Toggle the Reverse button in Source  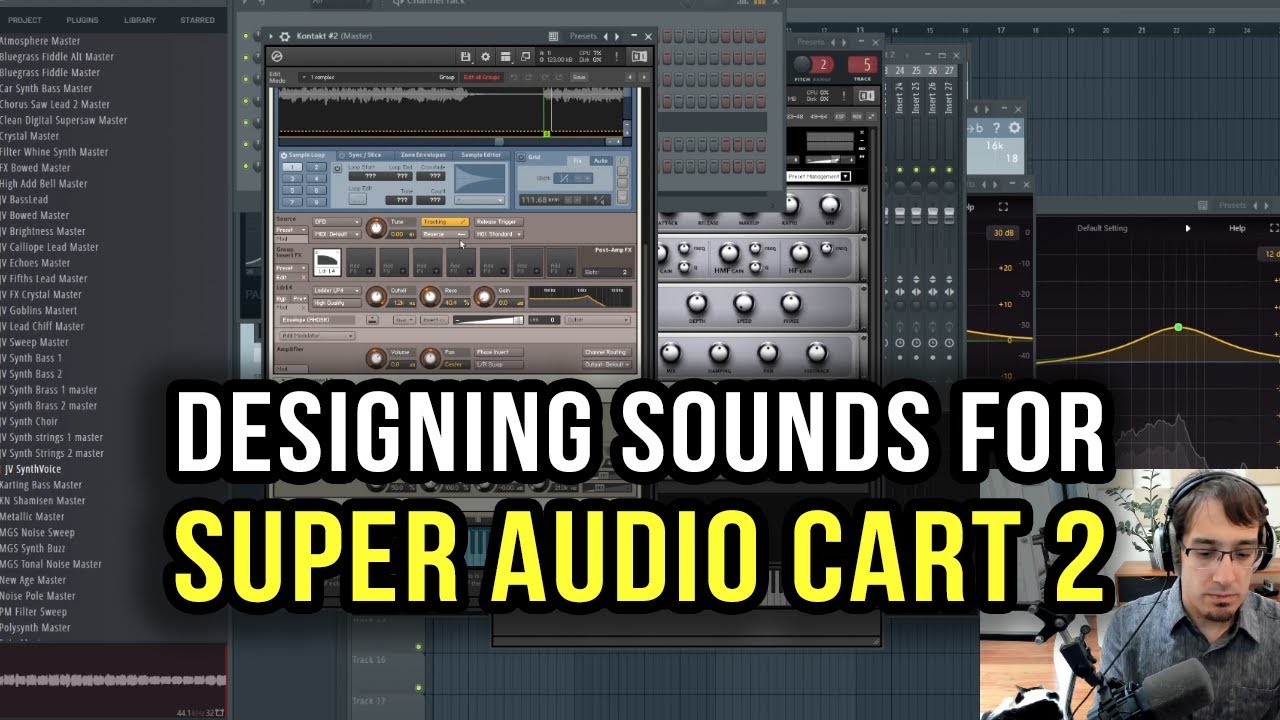pyautogui.click(x=445, y=234)
